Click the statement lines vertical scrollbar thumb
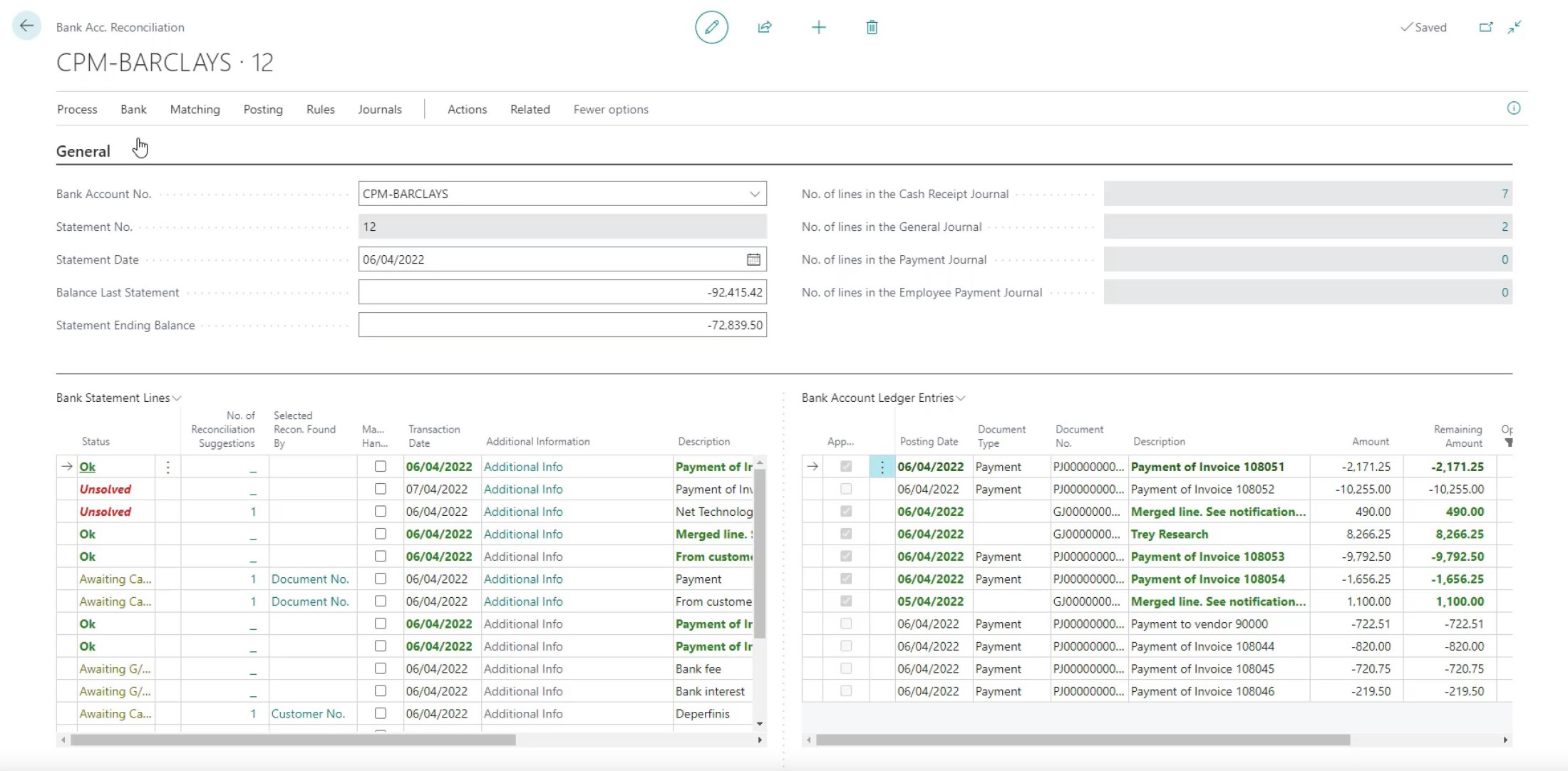The image size is (1568, 771). (760, 553)
